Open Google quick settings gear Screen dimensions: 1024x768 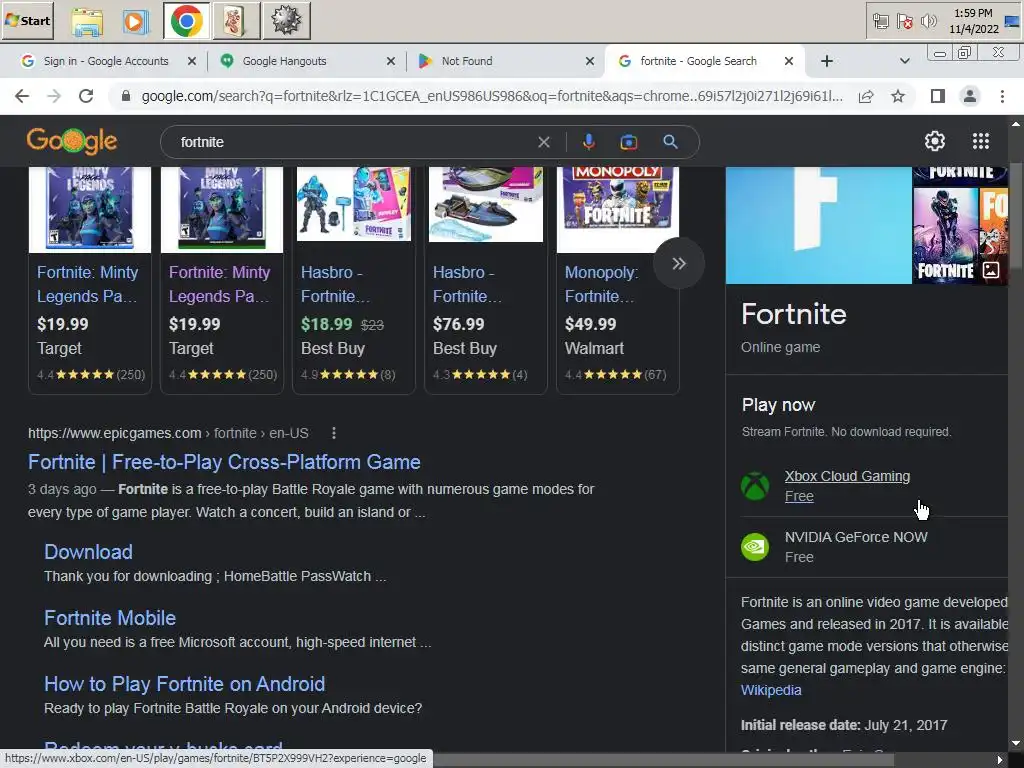click(x=935, y=140)
